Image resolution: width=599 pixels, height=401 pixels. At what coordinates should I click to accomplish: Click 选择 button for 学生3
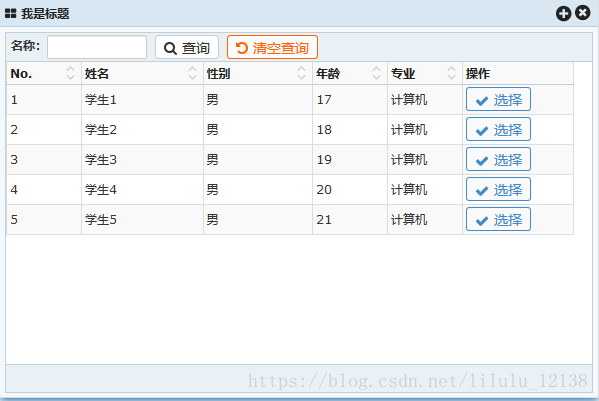click(x=498, y=159)
